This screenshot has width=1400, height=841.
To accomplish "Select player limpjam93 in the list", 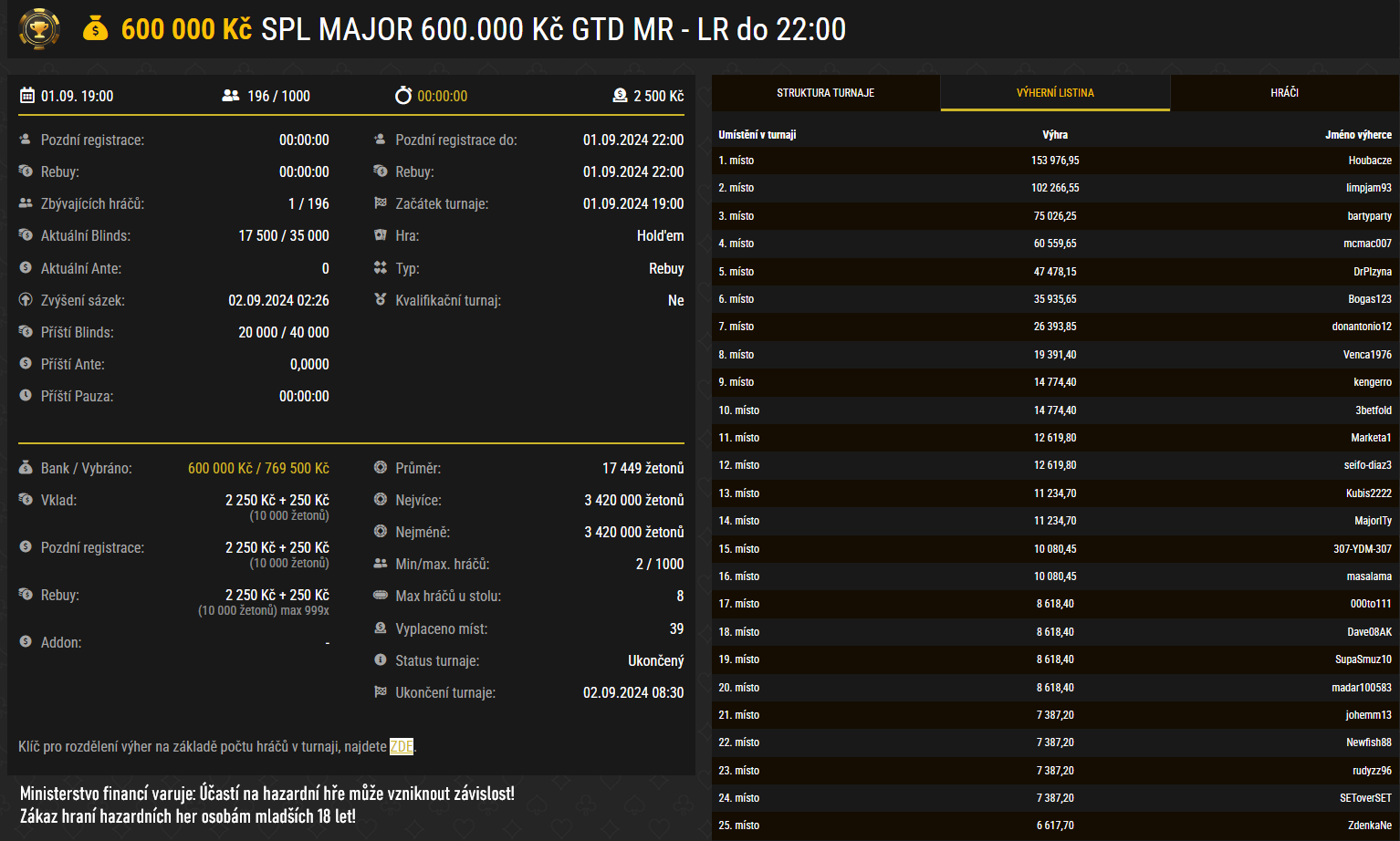I will pyautogui.click(x=1369, y=188).
